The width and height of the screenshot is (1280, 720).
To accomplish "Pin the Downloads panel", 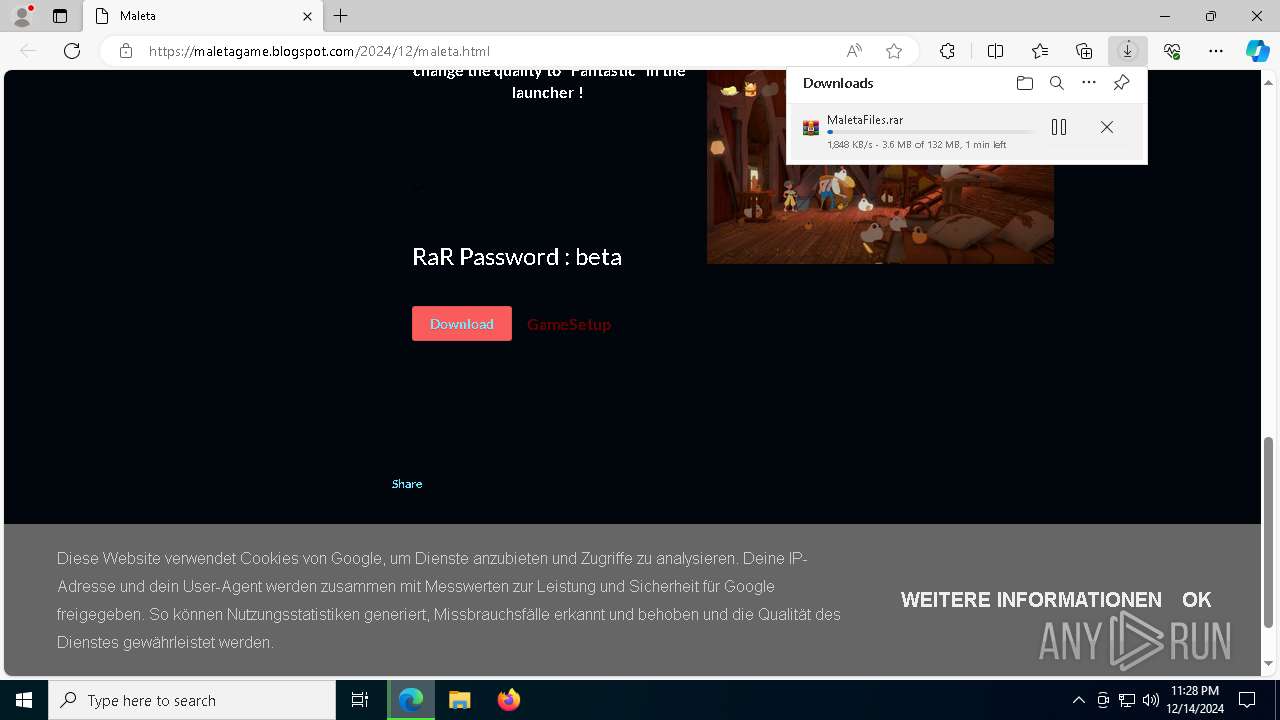I will (1121, 83).
